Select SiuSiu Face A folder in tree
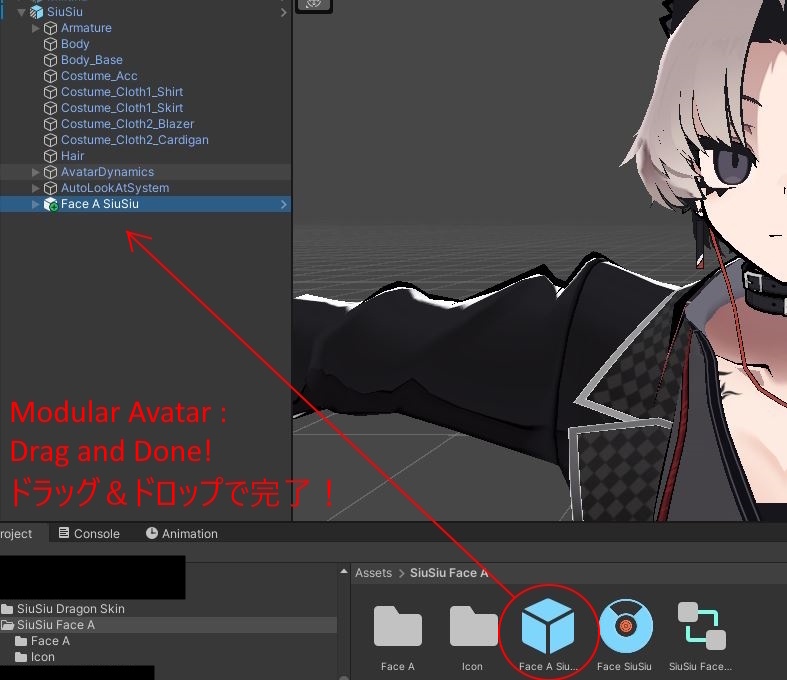 point(56,625)
